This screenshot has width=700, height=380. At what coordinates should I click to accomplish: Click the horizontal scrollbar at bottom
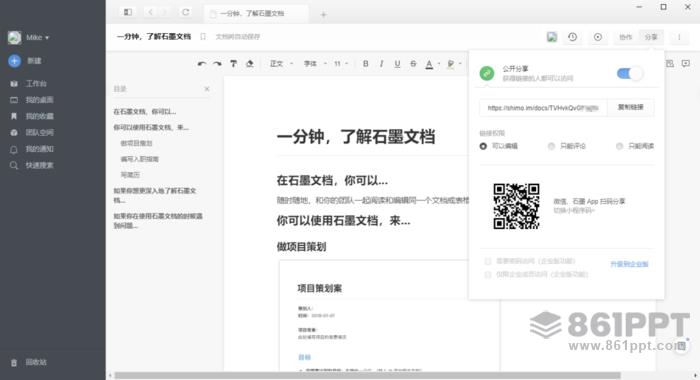pos(367,376)
